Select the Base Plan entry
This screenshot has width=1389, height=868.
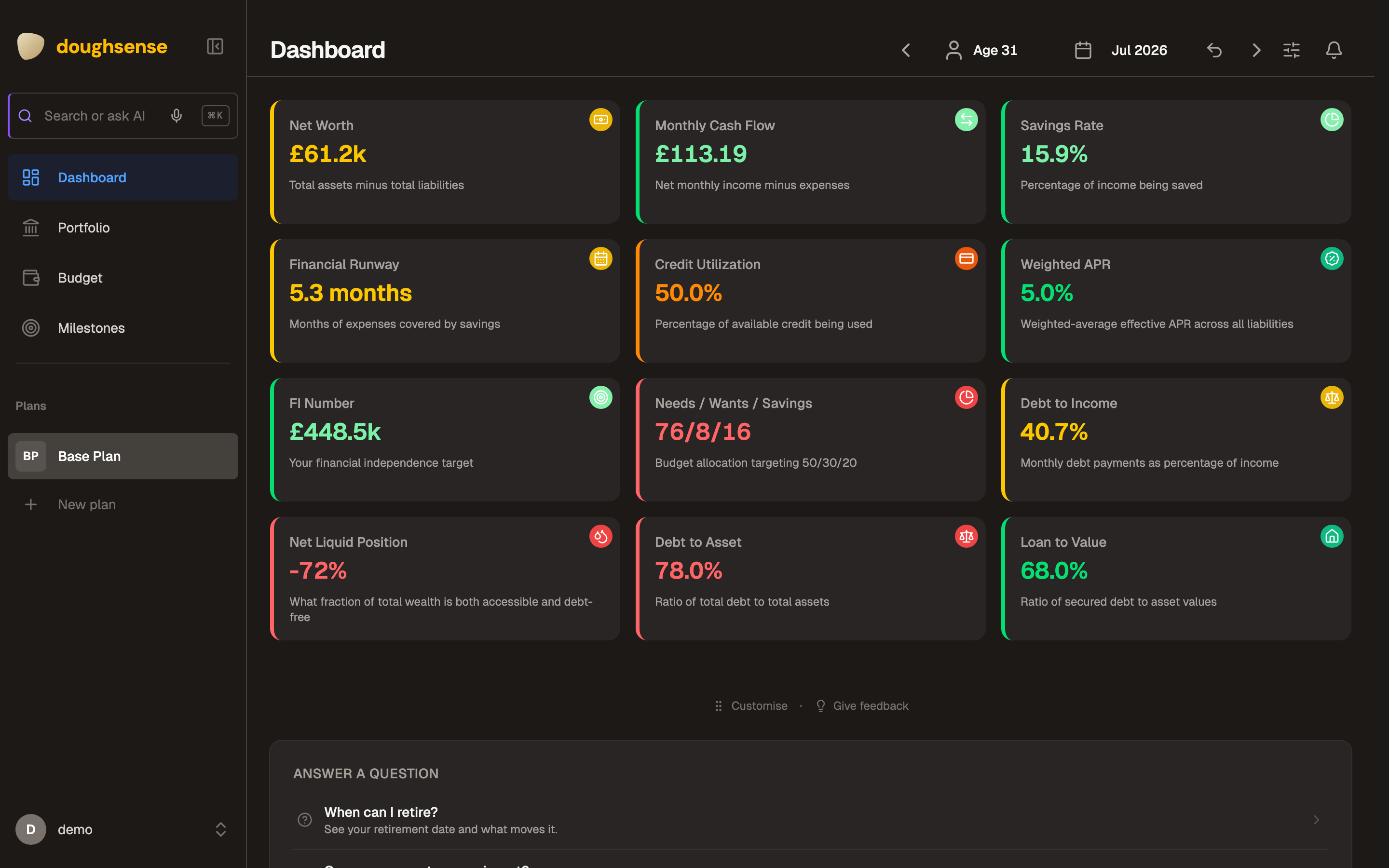tap(123, 456)
